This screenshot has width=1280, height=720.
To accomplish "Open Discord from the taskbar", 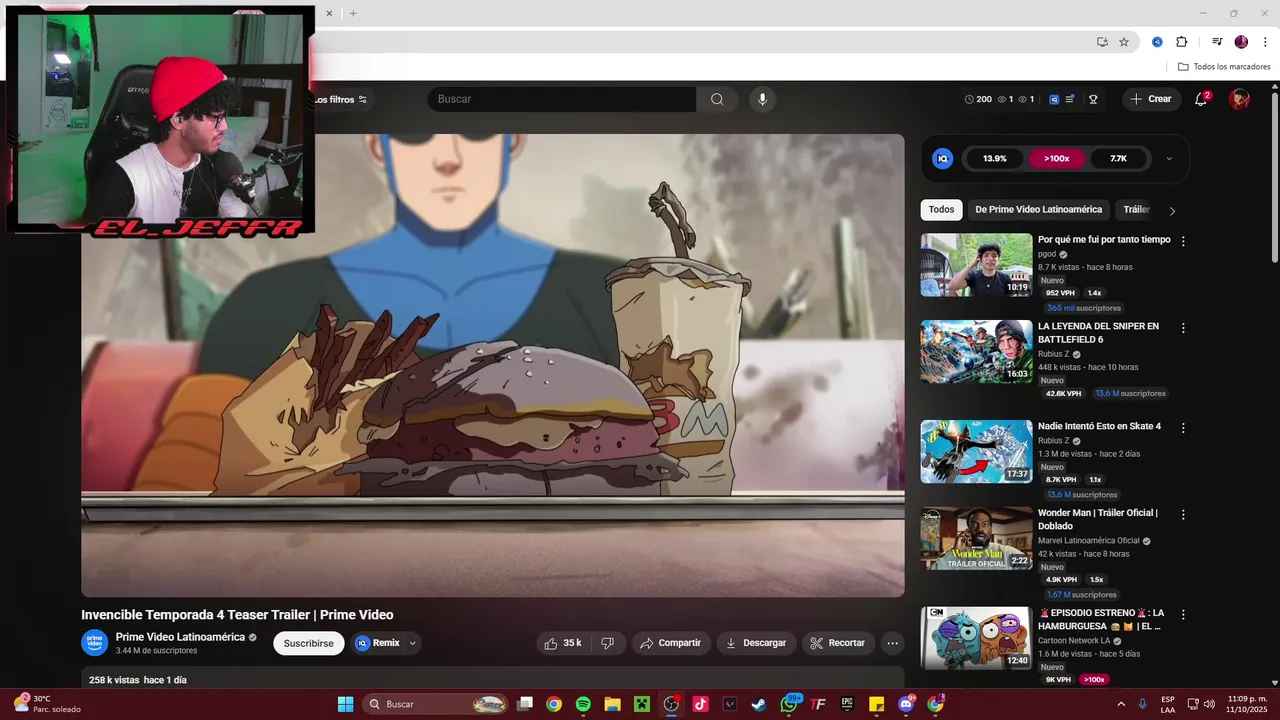I will [906, 704].
